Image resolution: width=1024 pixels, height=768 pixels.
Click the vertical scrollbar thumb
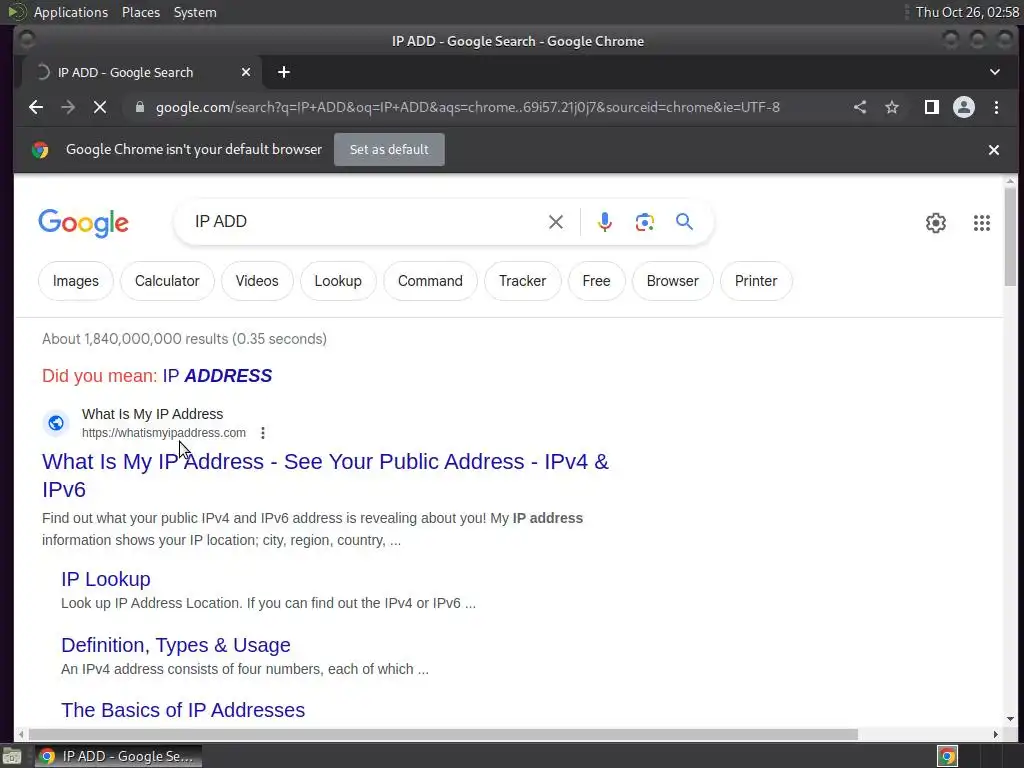point(1010,235)
